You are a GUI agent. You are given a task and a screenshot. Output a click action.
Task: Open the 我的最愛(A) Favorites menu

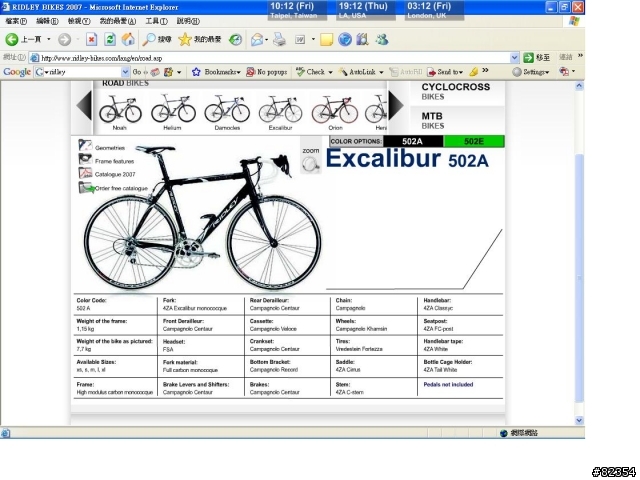pyautogui.click(x=118, y=21)
